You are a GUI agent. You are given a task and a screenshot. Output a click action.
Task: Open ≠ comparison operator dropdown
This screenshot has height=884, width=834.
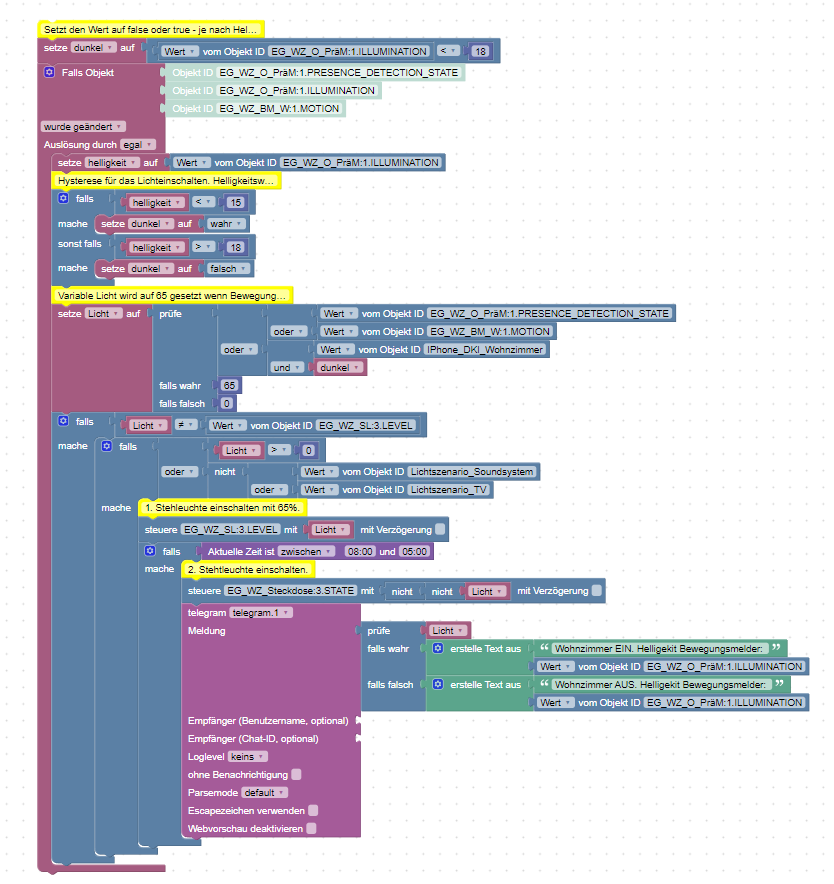pyautogui.click(x=186, y=425)
